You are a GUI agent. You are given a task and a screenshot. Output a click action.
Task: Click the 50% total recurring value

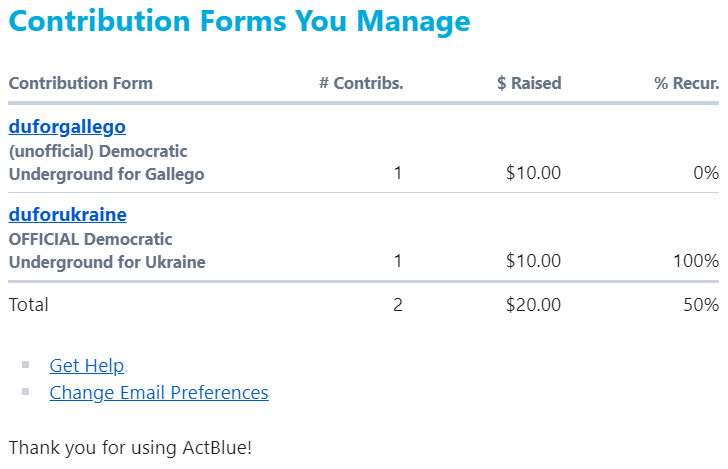coord(701,305)
